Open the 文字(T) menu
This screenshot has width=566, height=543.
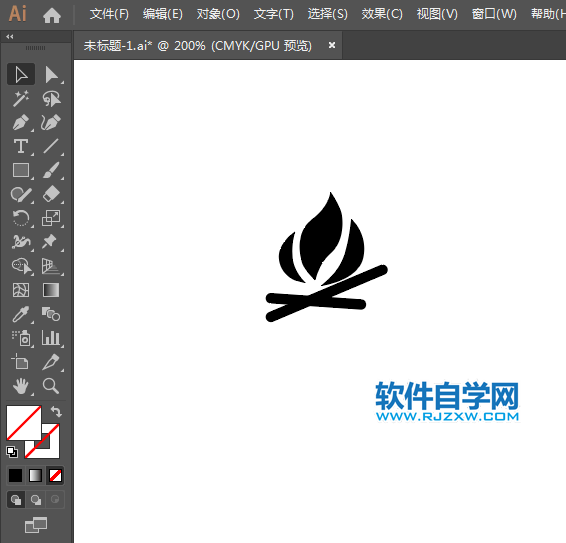coord(274,14)
